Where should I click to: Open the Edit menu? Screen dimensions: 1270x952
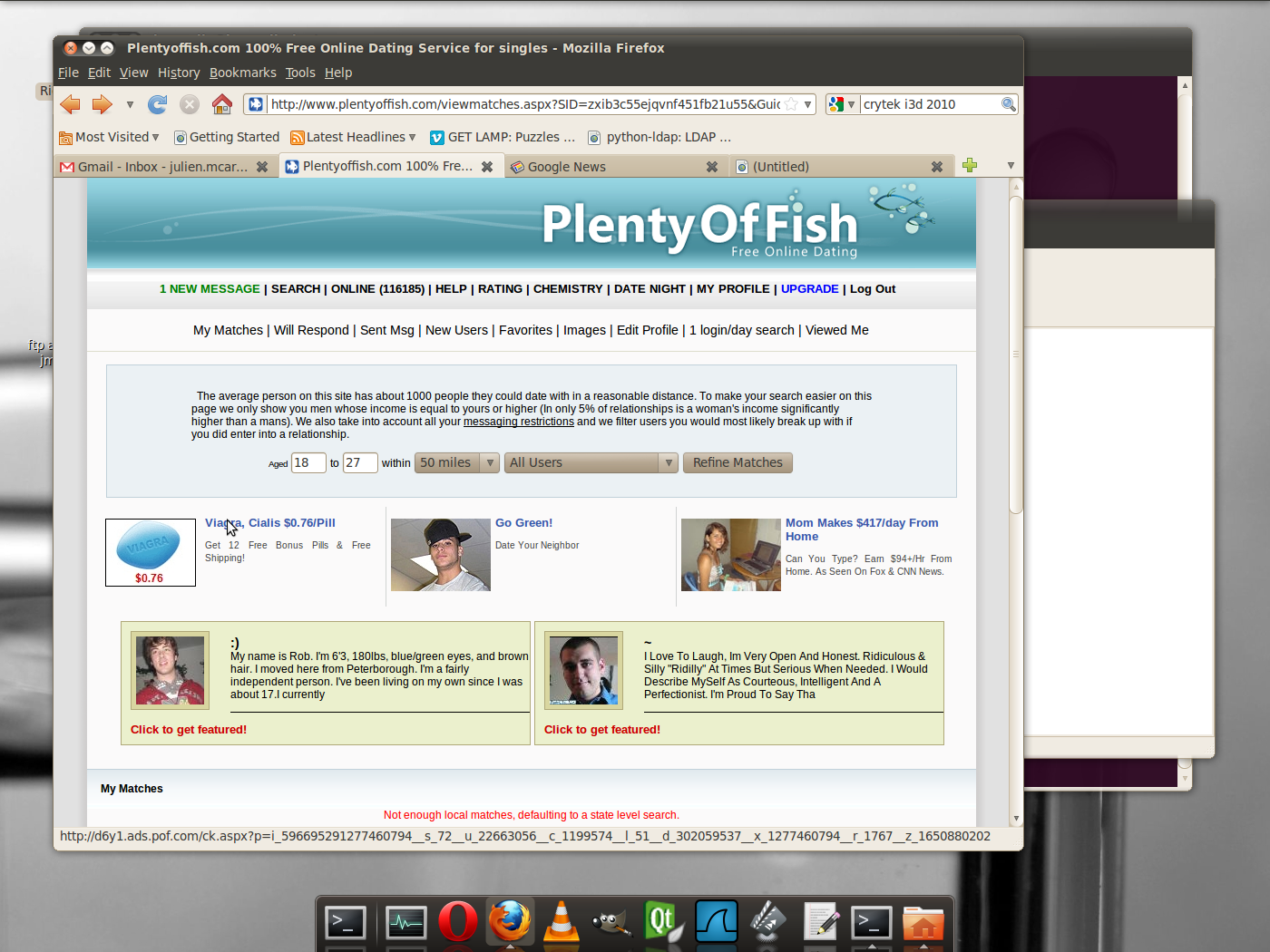(99, 73)
